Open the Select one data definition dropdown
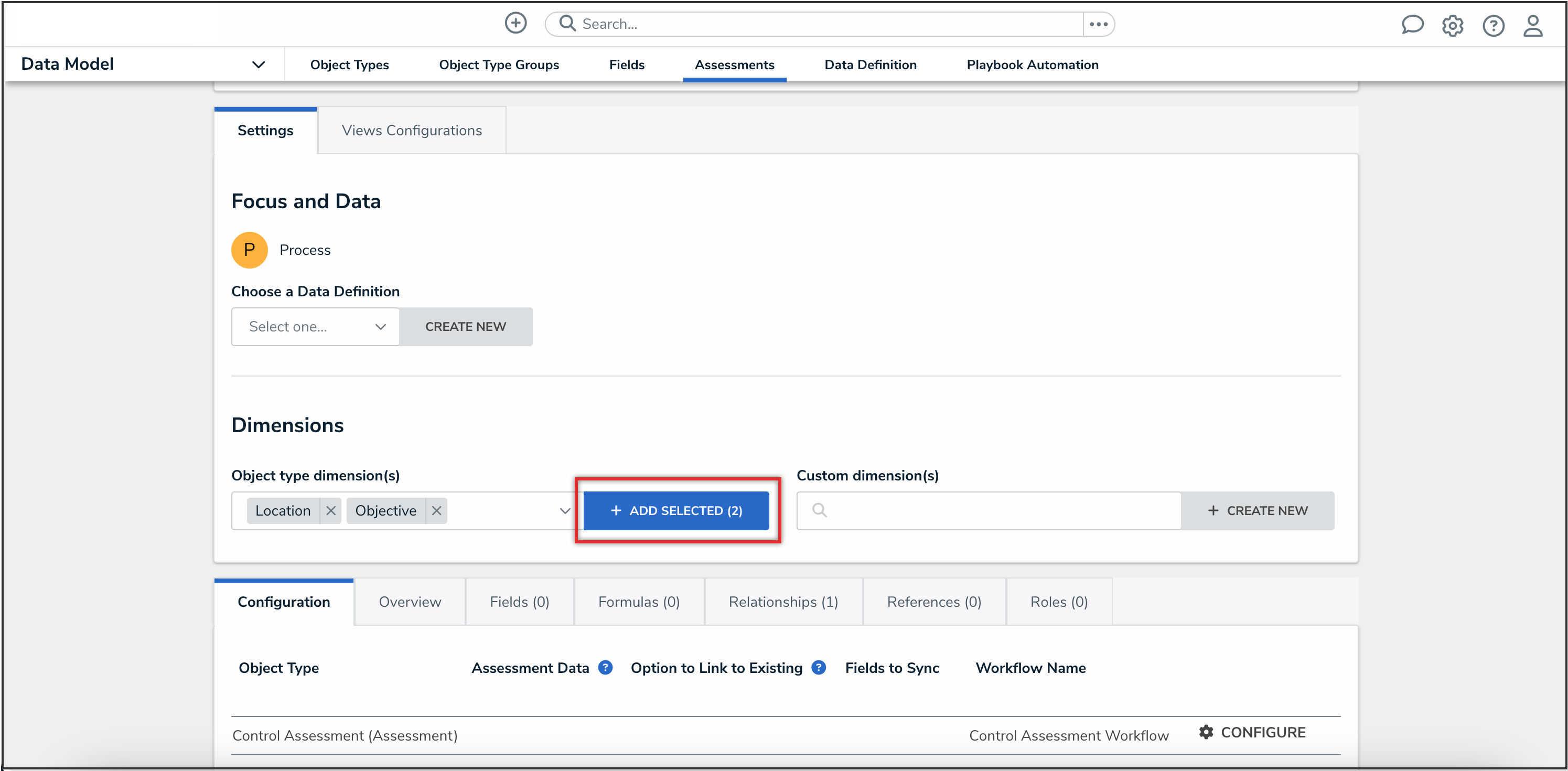Viewport: 1568px width, 771px height. pos(315,326)
